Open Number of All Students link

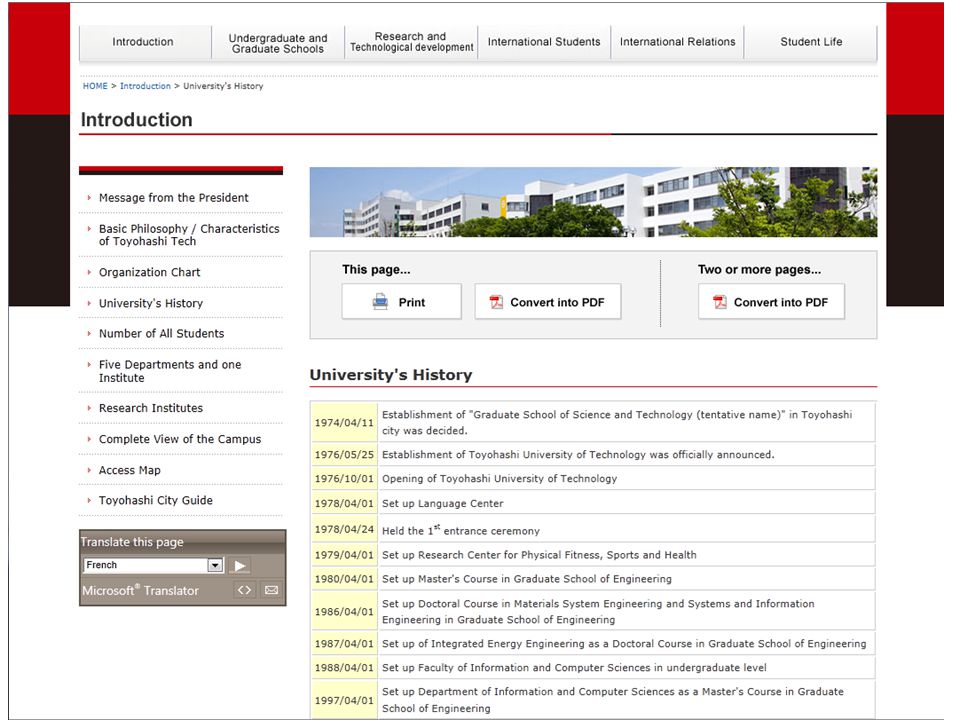point(162,334)
